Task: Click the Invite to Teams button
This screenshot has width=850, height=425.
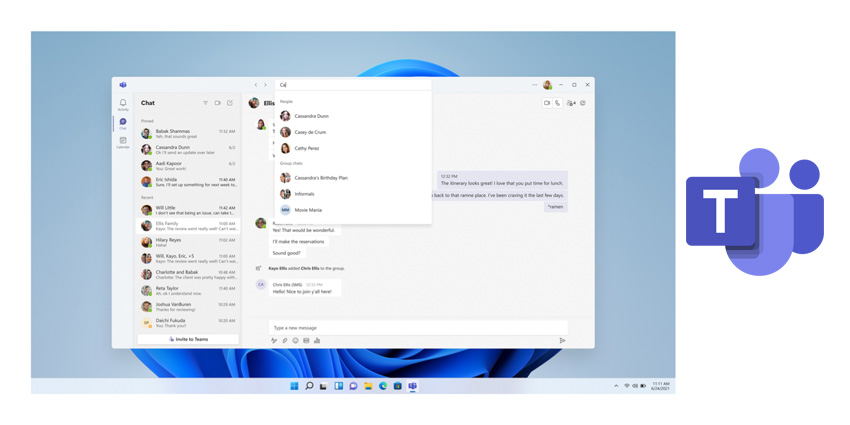Action: pos(188,339)
